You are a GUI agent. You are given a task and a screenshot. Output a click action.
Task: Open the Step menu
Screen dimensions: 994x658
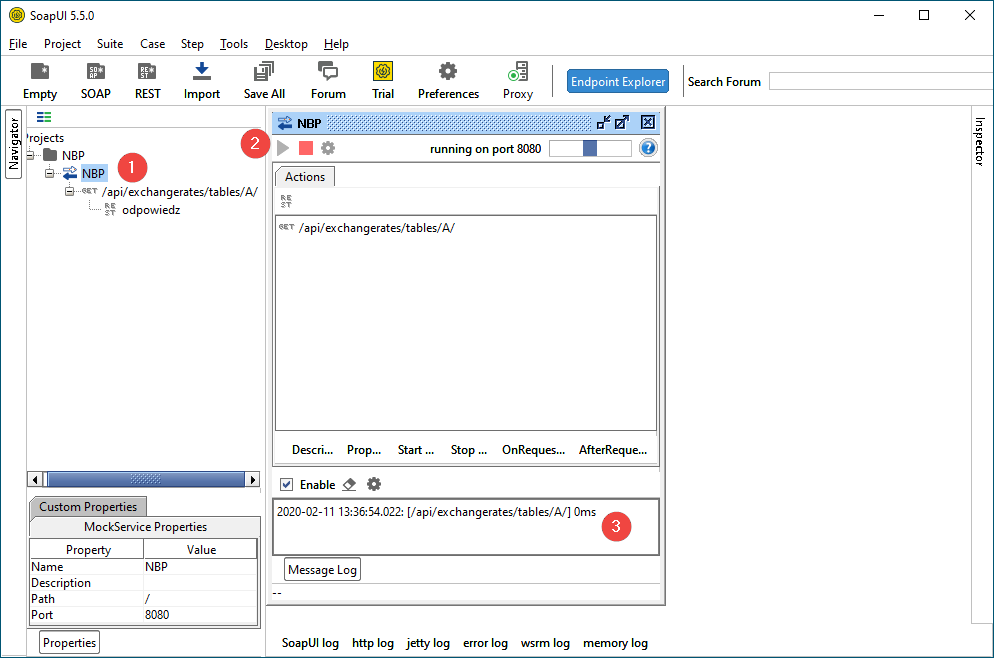pyautogui.click(x=192, y=44)
